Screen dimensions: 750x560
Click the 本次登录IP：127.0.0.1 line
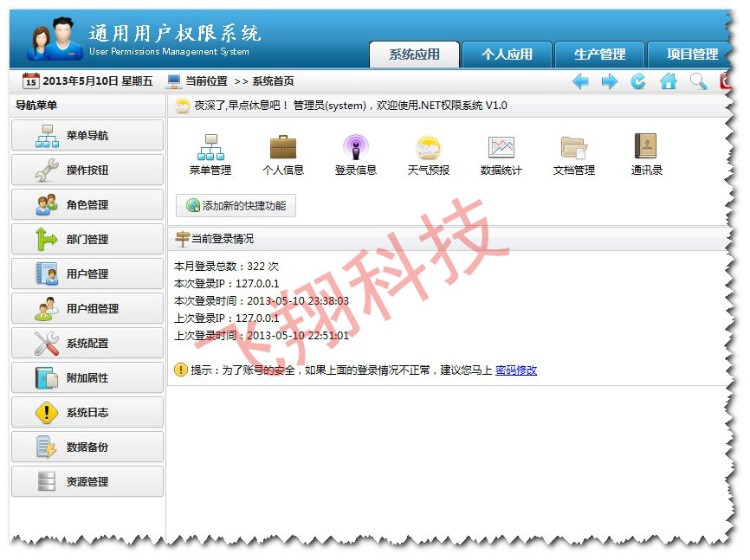point(226,284)
